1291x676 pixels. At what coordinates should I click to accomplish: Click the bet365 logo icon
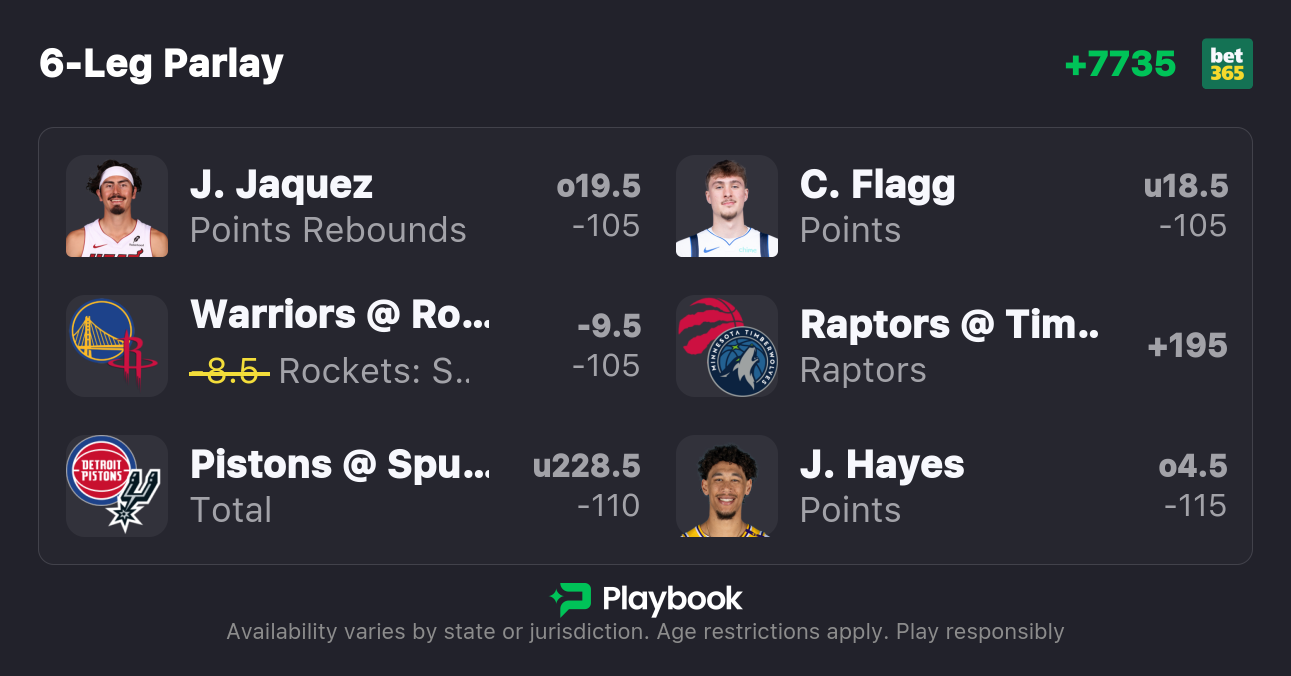tap(1227, 64)
